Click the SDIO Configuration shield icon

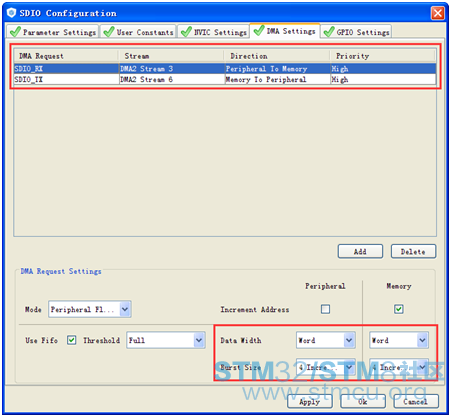pyautogui.click(x=11, y=13)
